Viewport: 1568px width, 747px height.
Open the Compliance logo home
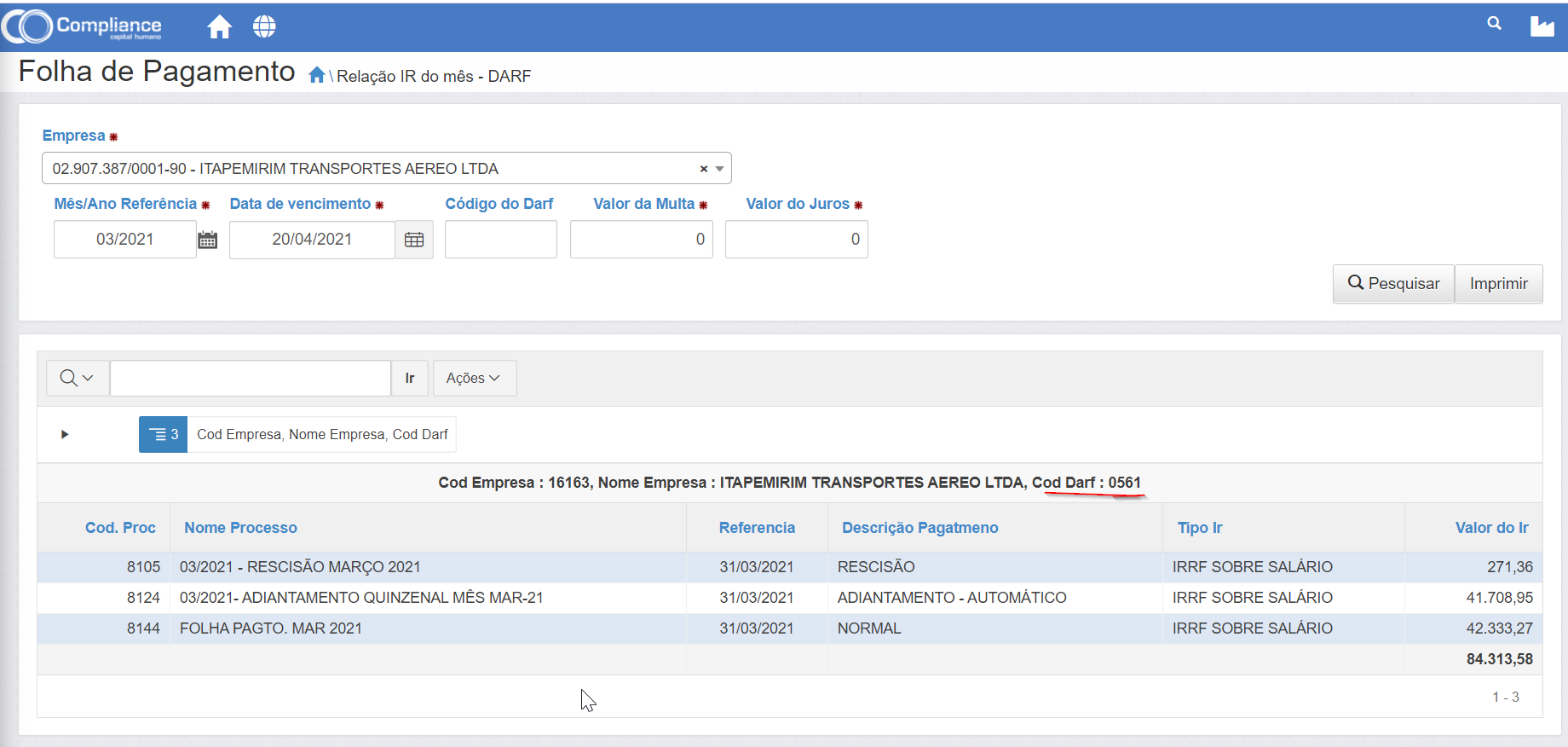pos(82,26)
